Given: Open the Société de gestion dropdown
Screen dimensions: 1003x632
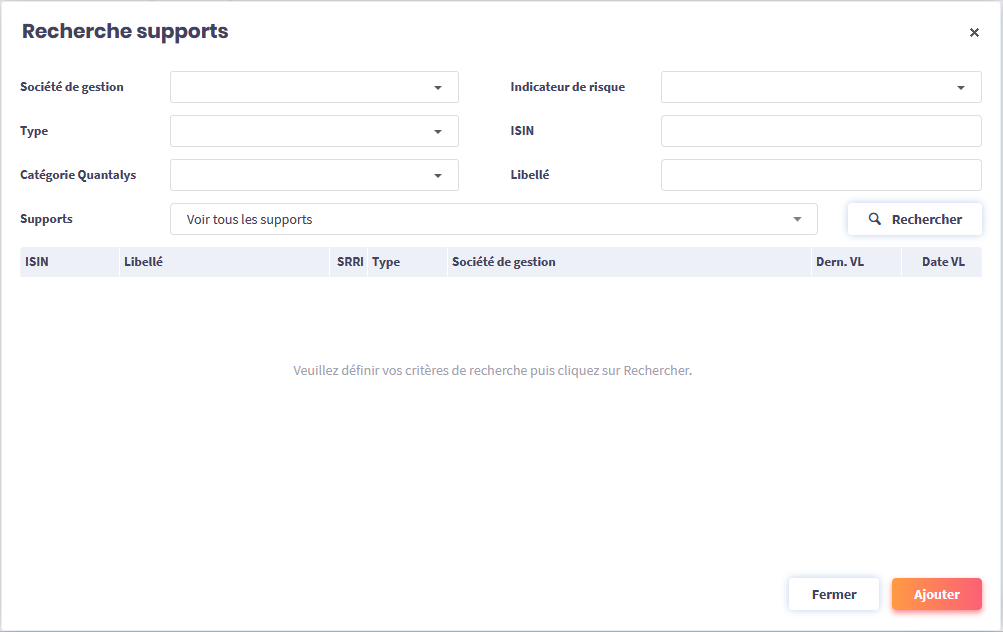Looking at the screenshot, I should coord(314,87).
